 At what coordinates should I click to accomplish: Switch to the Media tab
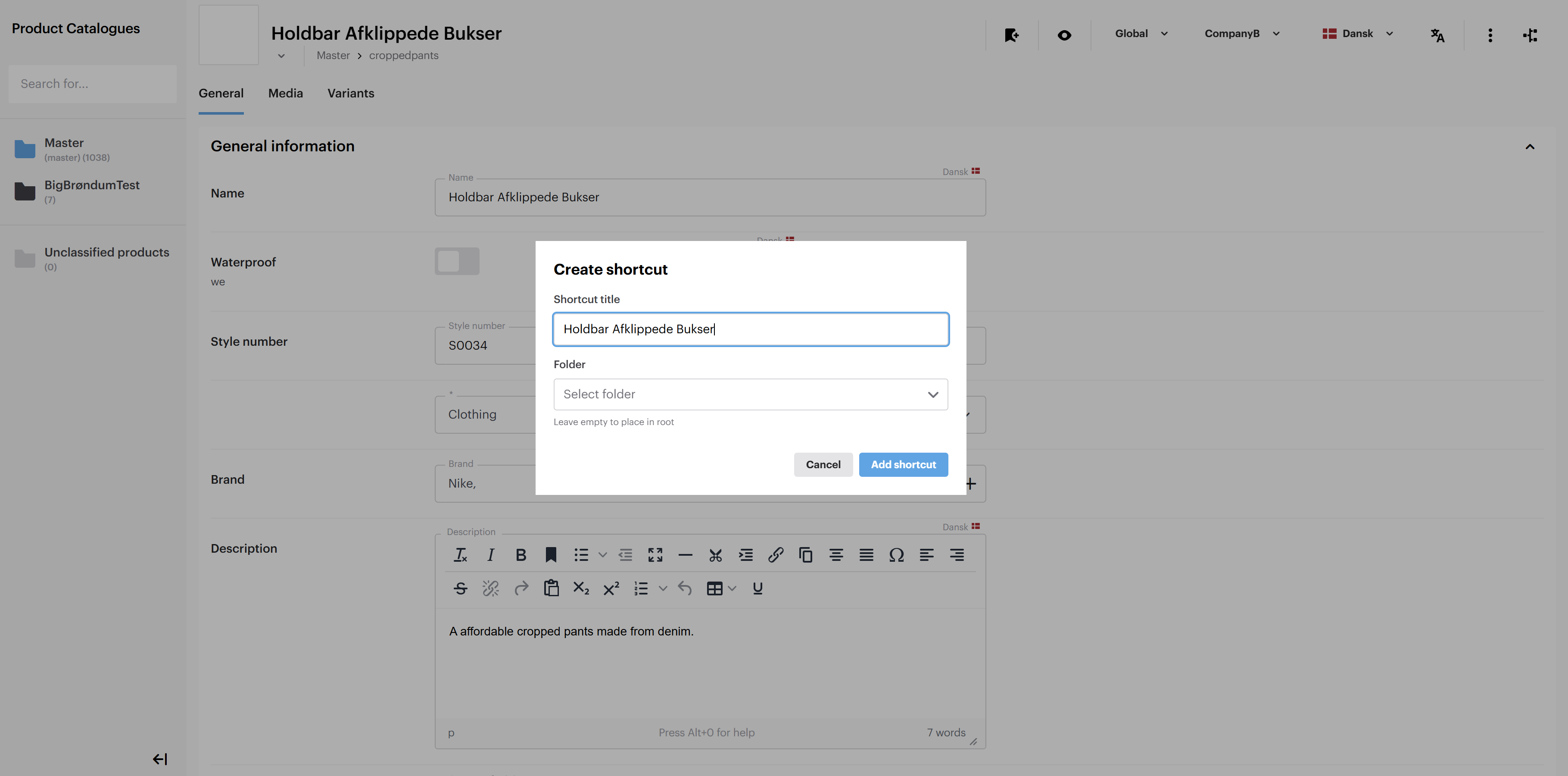coord(286,93)
